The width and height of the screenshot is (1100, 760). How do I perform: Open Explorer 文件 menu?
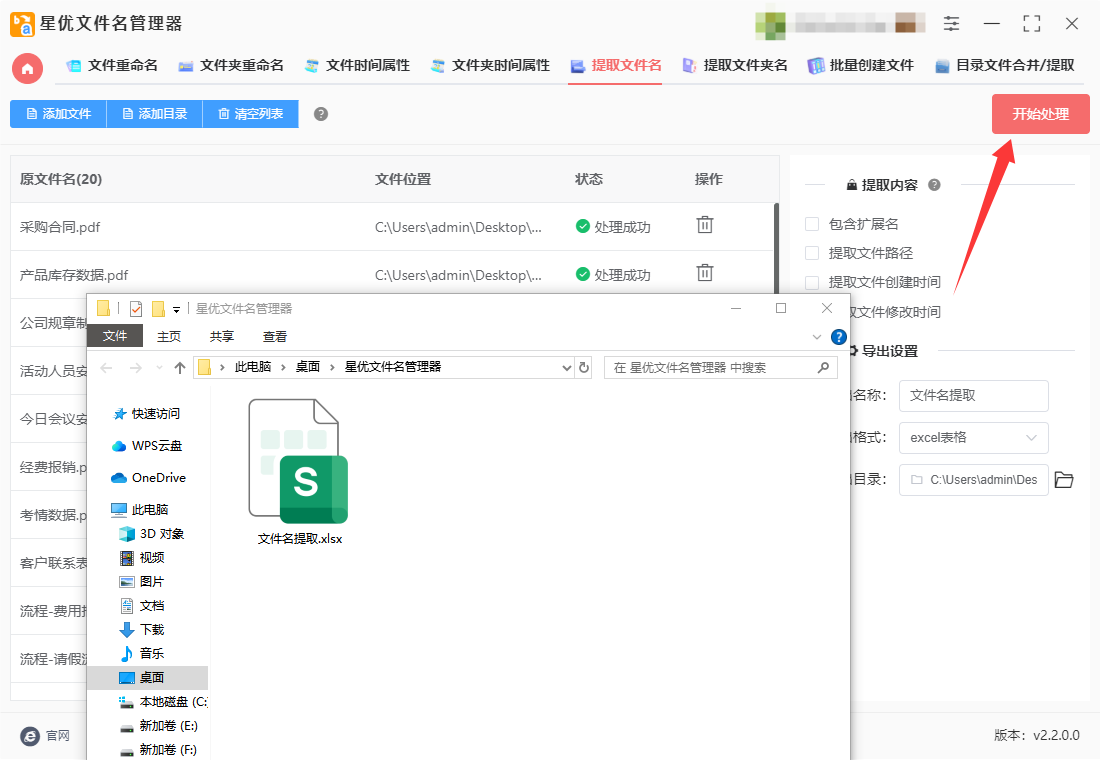pos(115,336)
